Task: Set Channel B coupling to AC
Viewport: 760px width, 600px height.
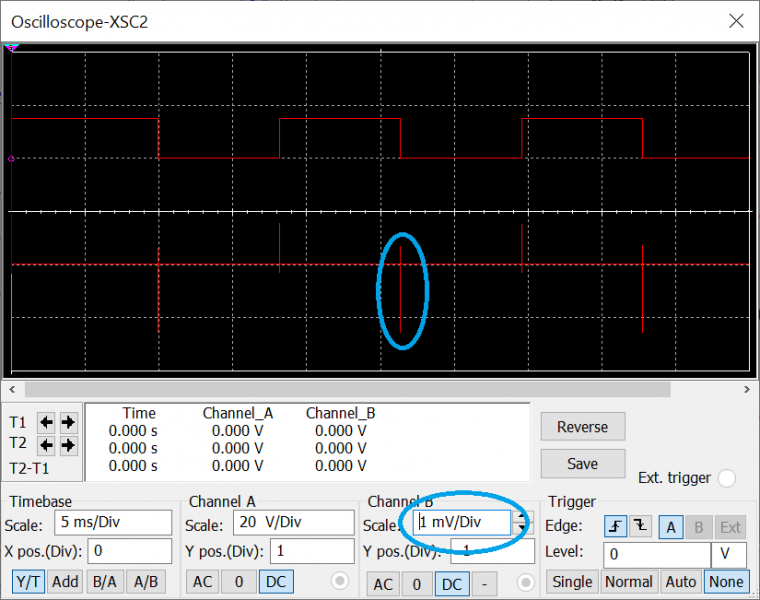Action: point(383,584)
